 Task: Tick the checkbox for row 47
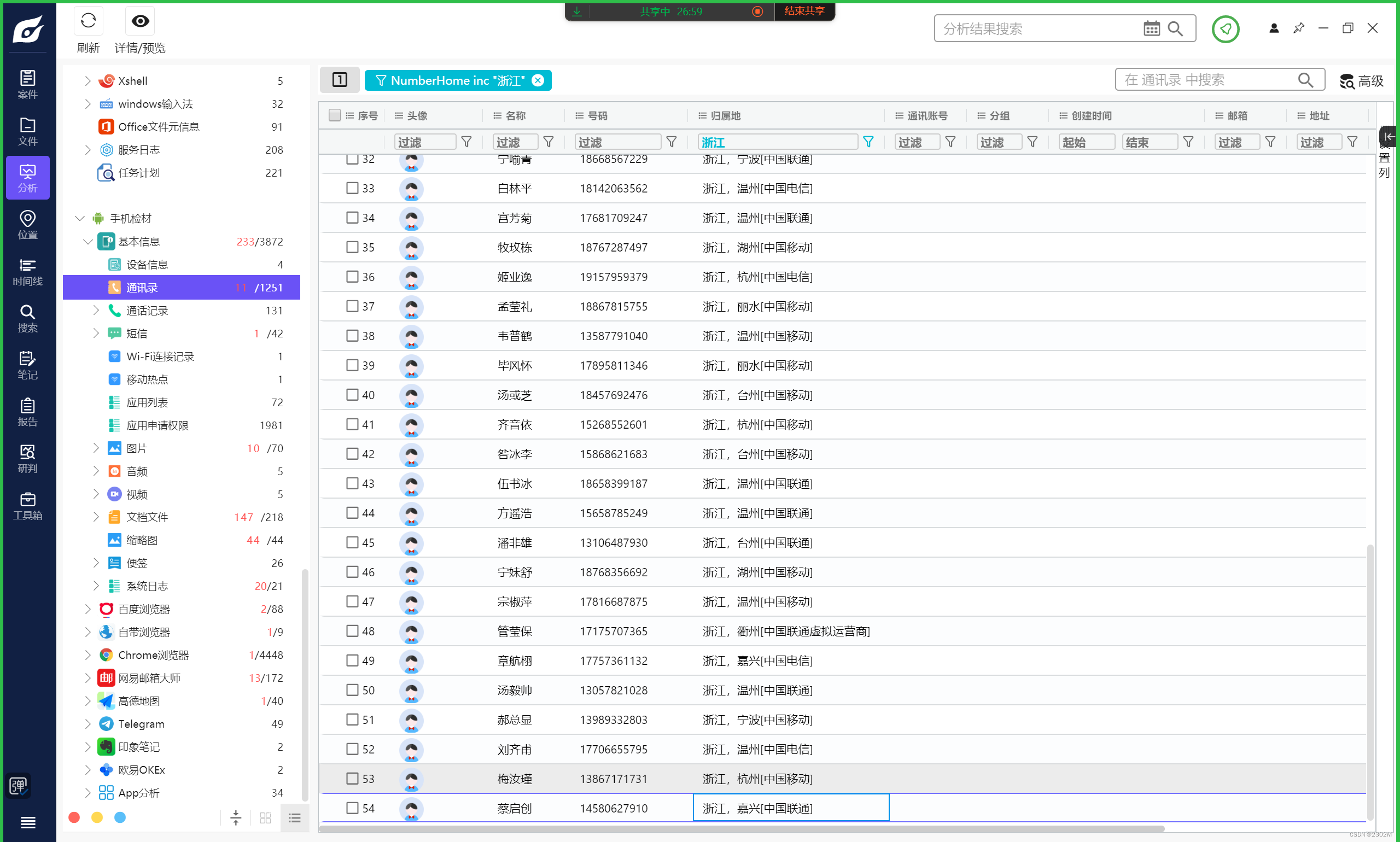(x=352, y=601)
